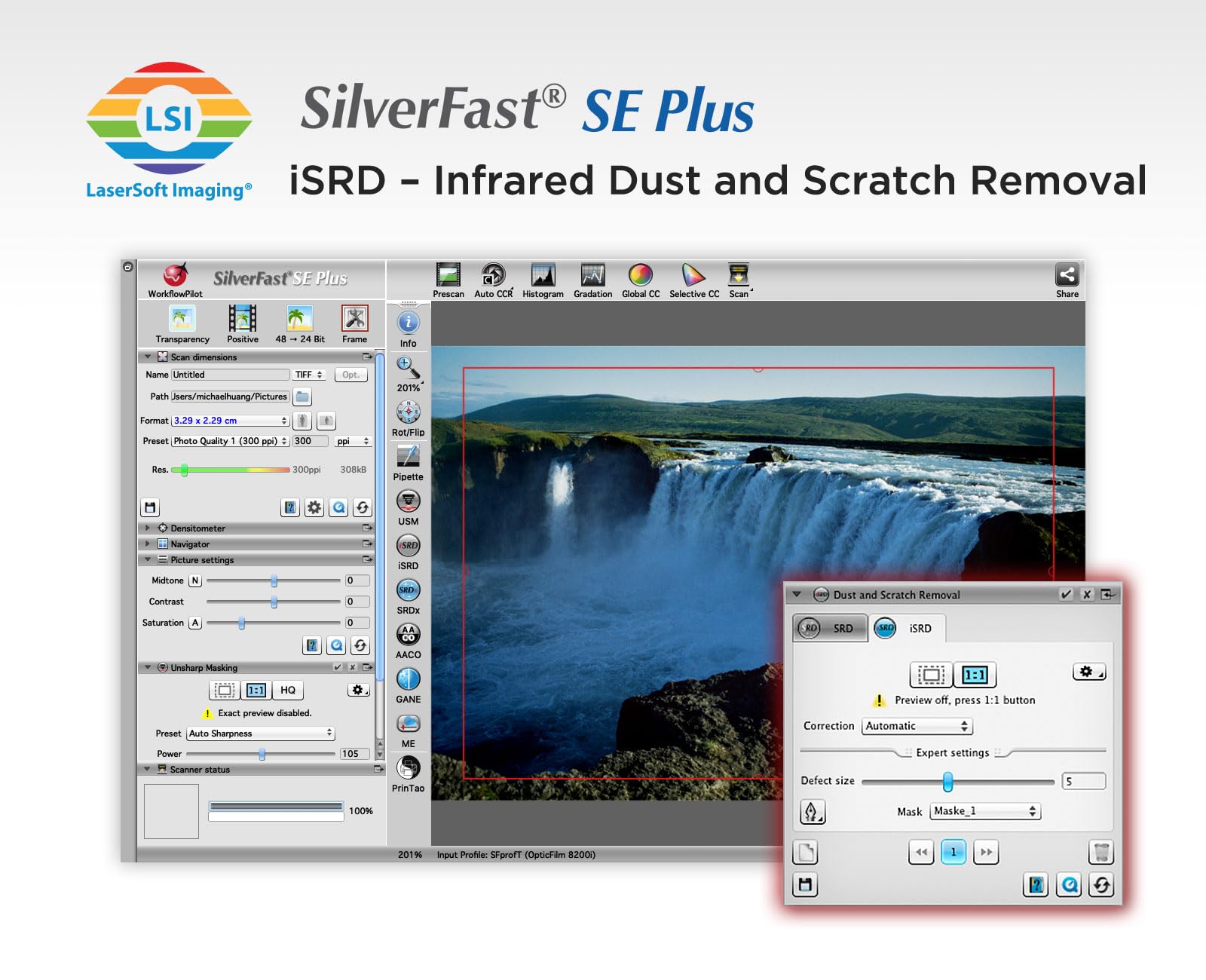Open the Gradation tool

(592, 274)
